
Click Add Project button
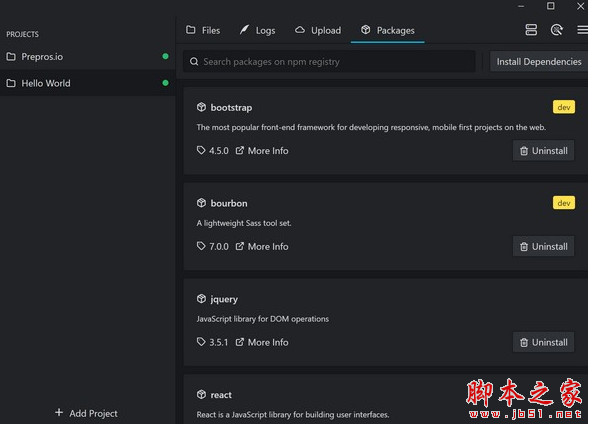[x=86, y=413]
